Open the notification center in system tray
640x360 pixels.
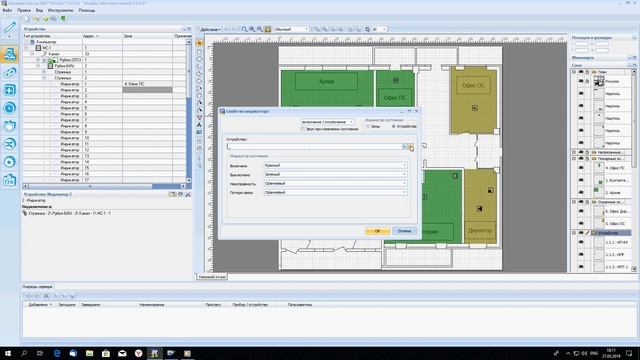[x=629, y=353]
